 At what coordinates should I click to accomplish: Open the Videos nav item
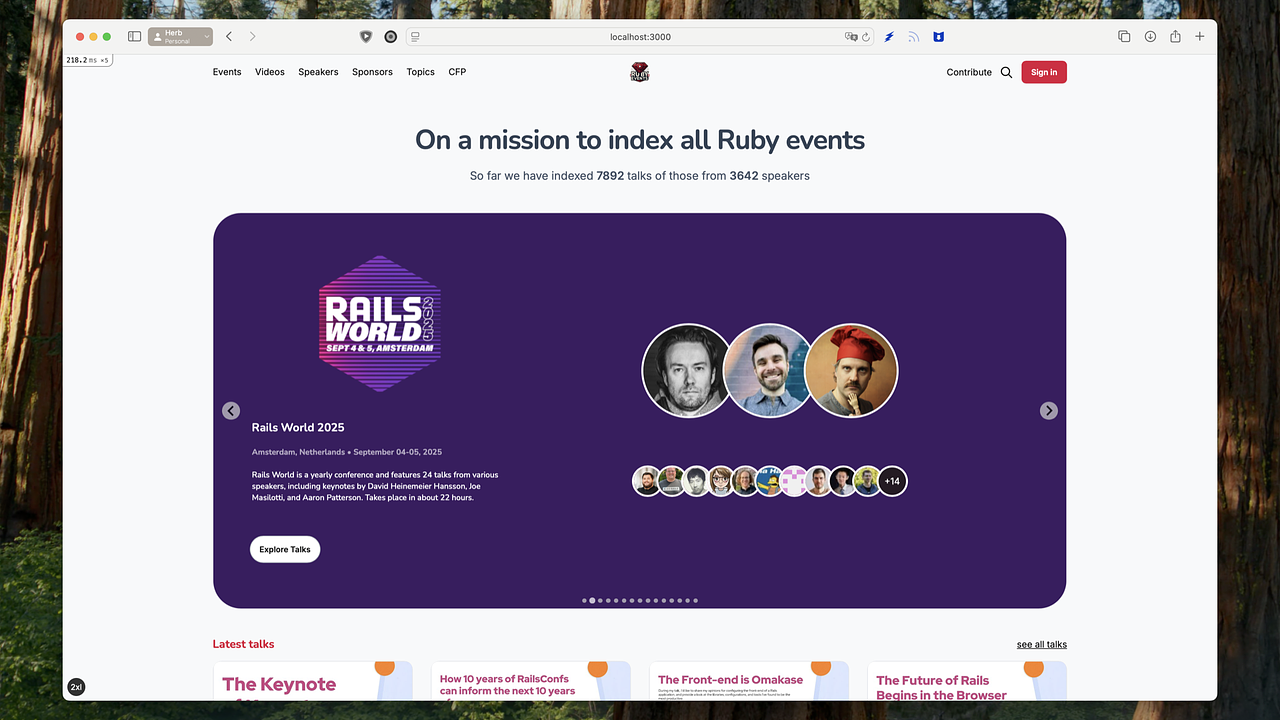click(x=270, y=72)
